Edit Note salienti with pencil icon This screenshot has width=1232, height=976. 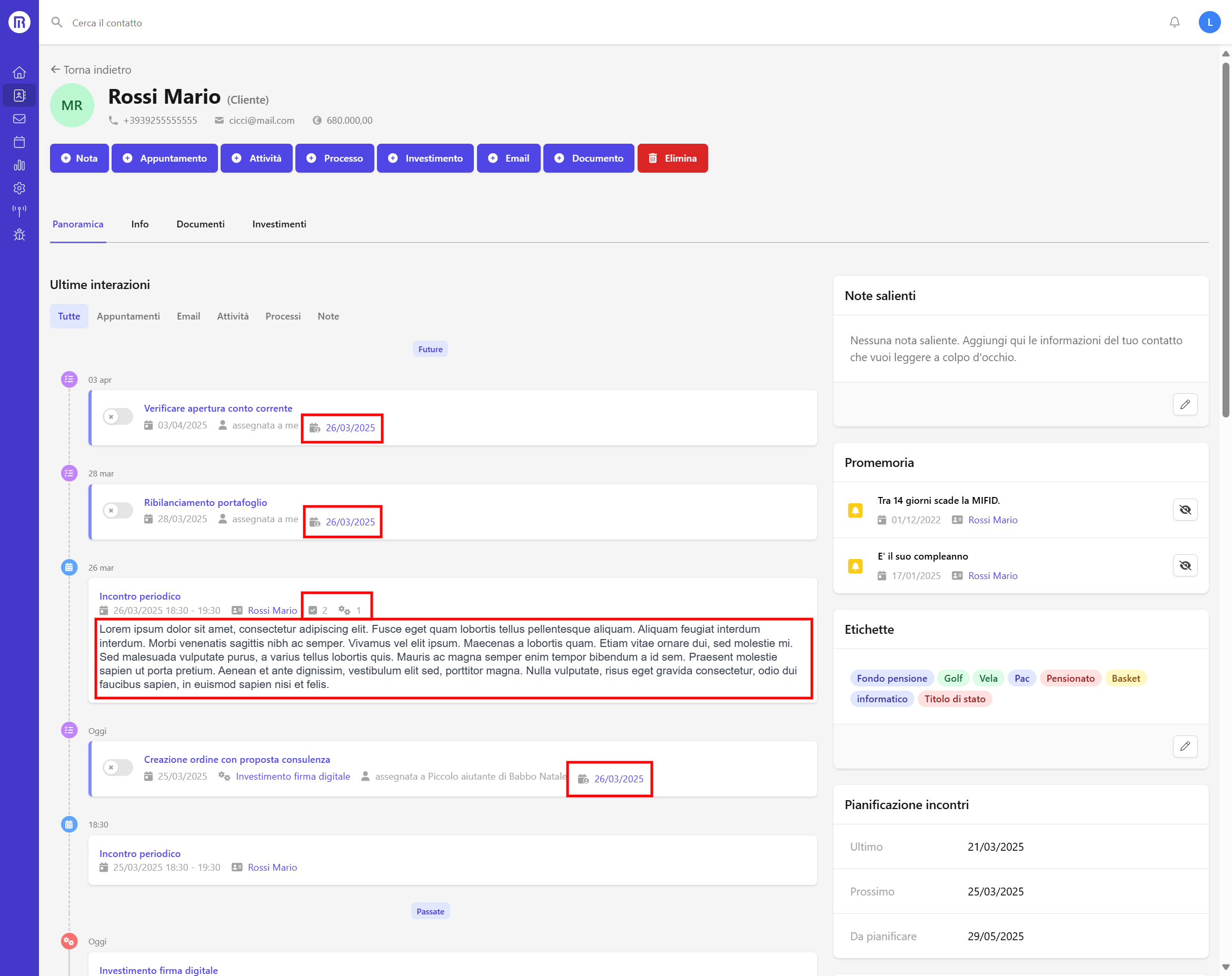pos(1185,405)
